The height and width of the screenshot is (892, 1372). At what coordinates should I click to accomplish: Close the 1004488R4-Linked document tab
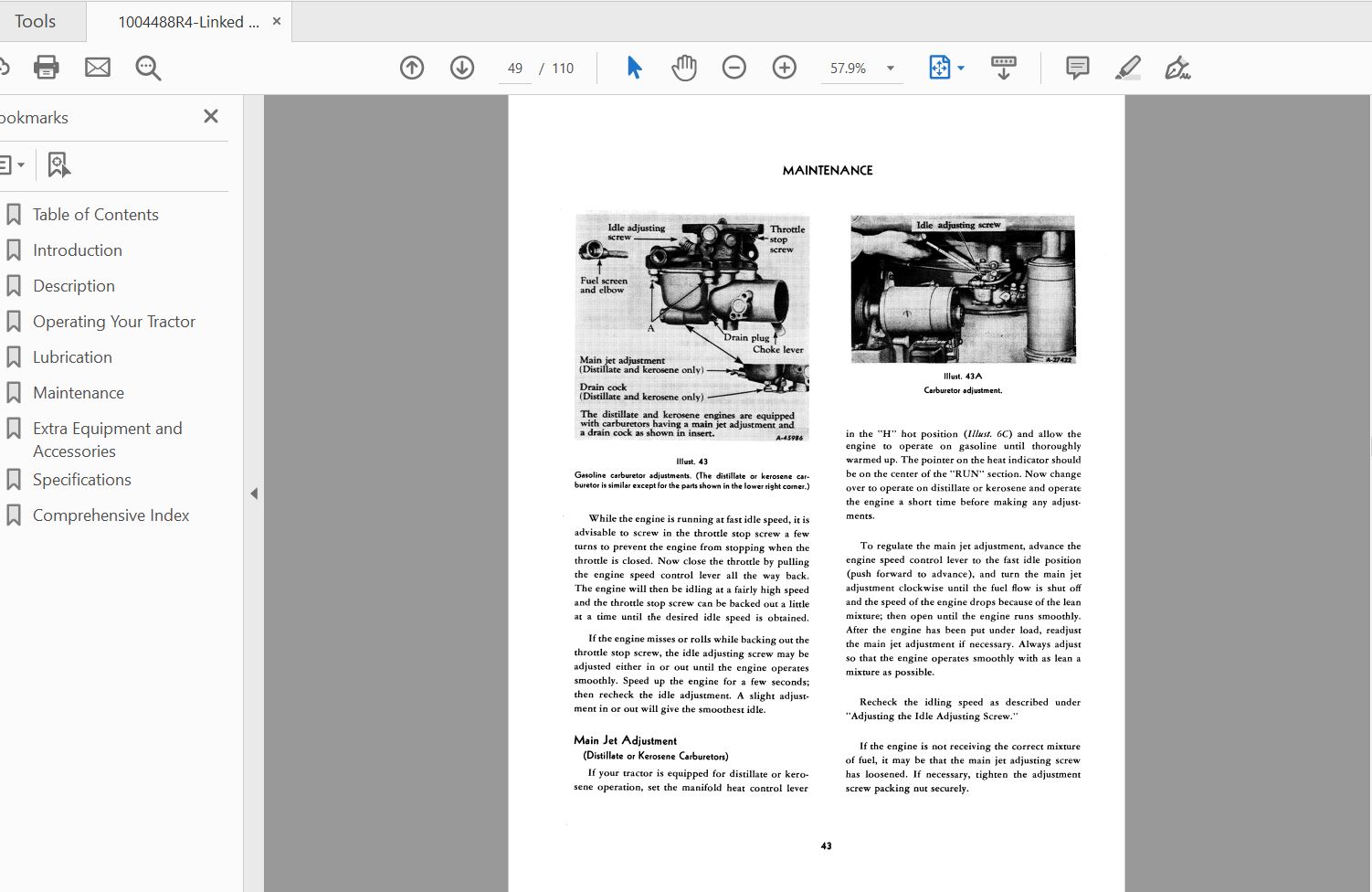(x=277, y=20)
